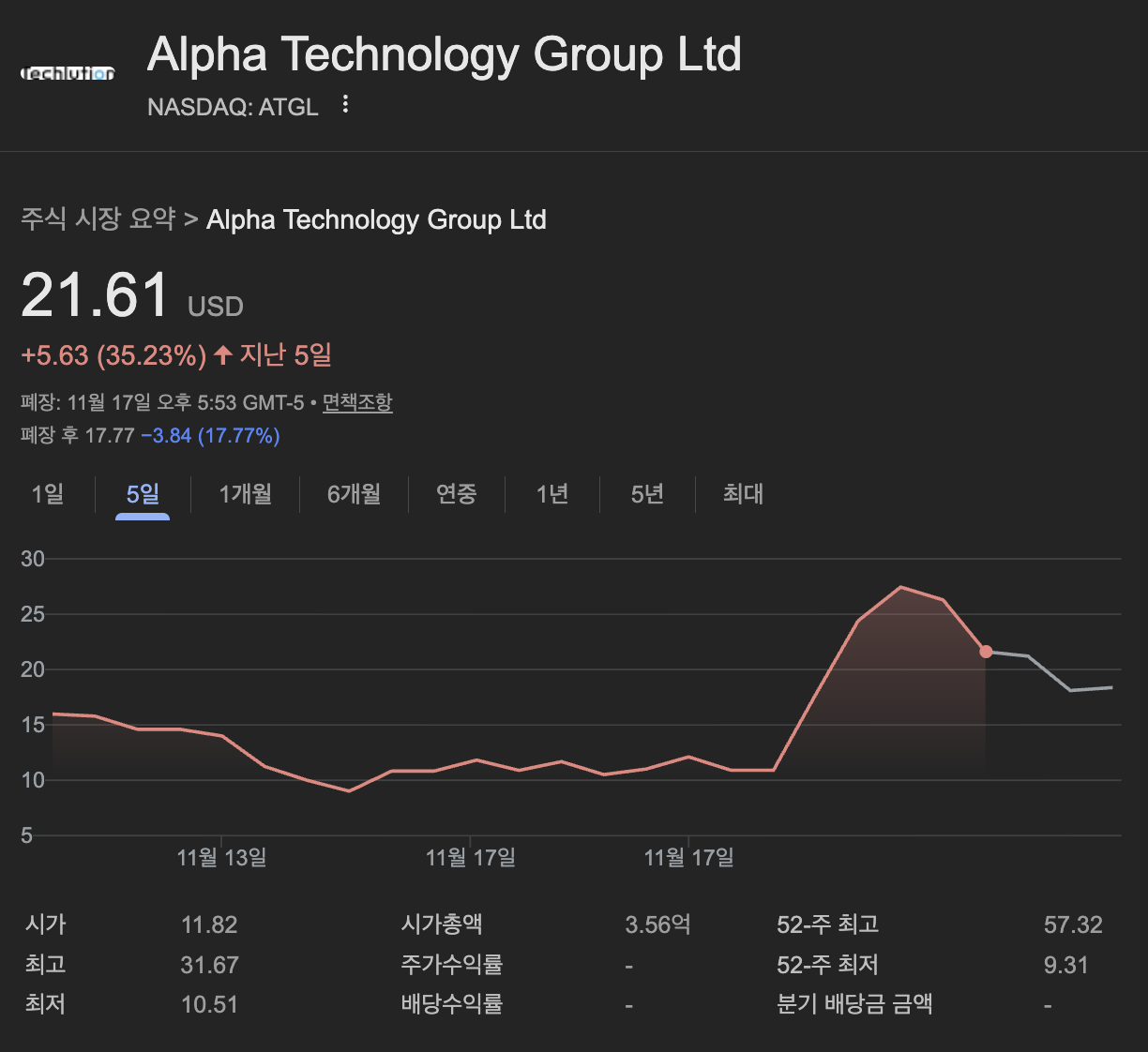This screenshot has width=1148, height=1052.
Task: Open the three-dot menu beside NASDAQ: ATGL
Action: [345, 104]
